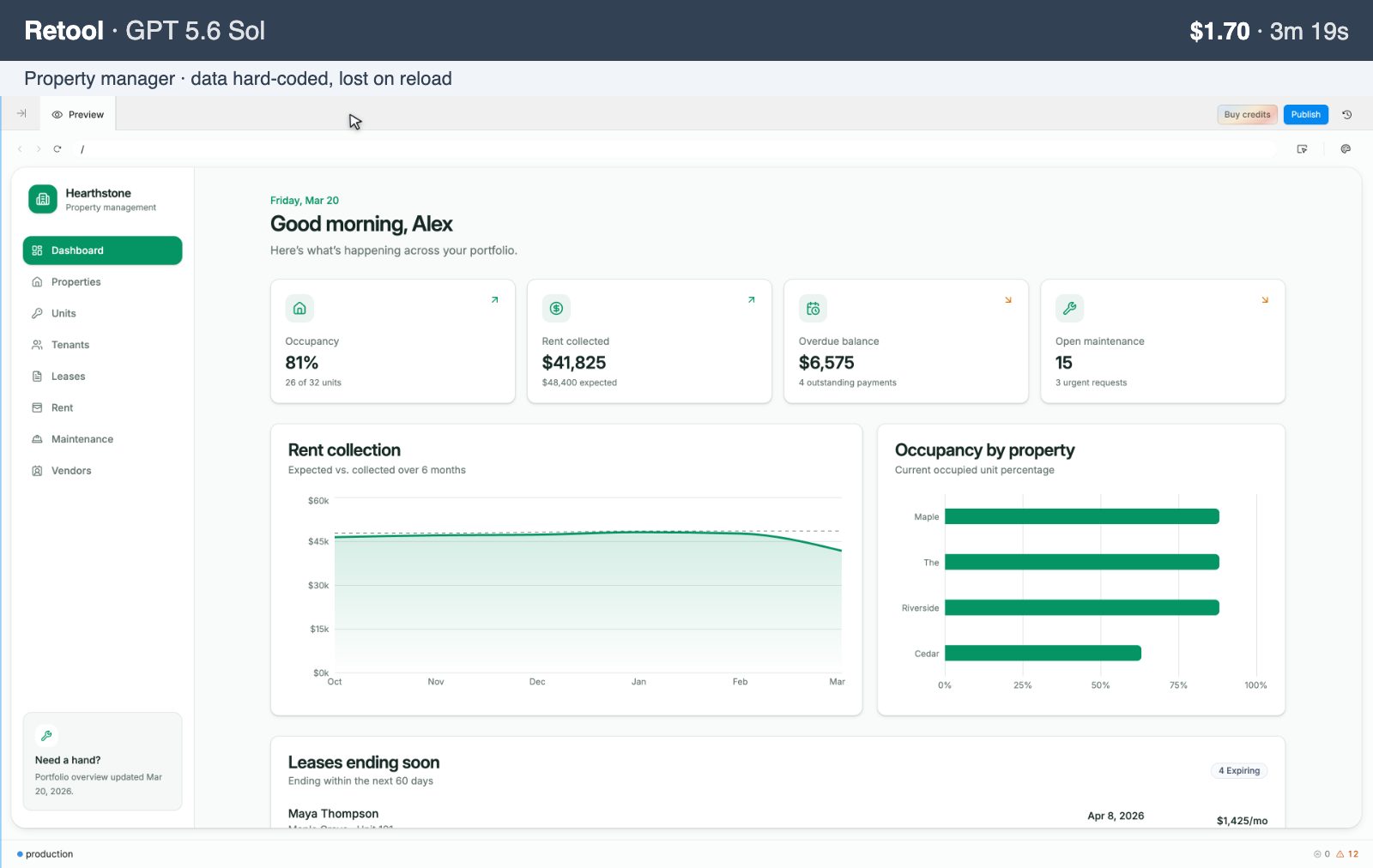Open Maintenance in the sidebar
The width and height of the screenshot is (1373, 868).
coord(102,439)
